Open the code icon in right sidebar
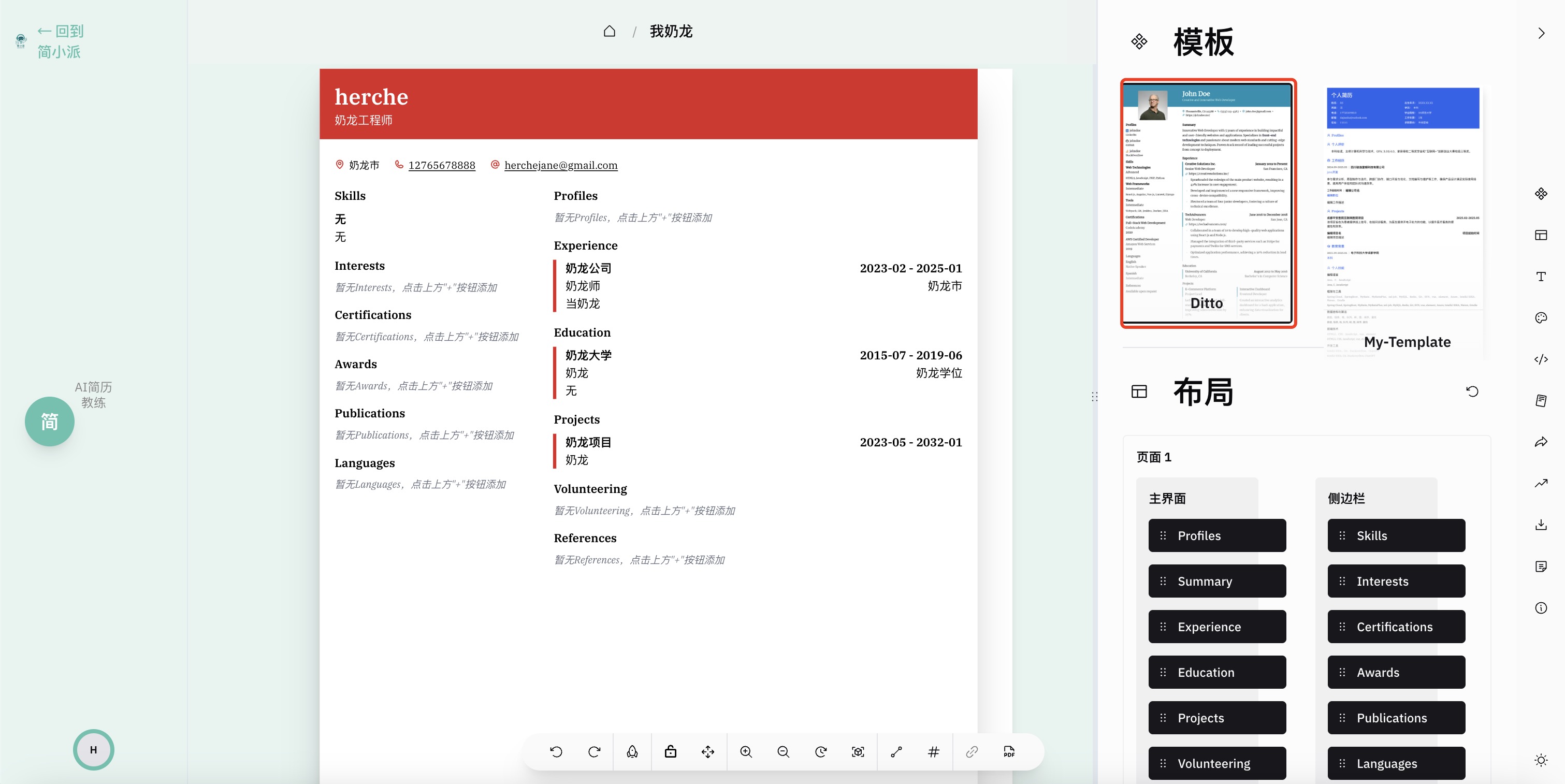The width and height of the screenshot is (1565, 784). (x=1541, y=359)
